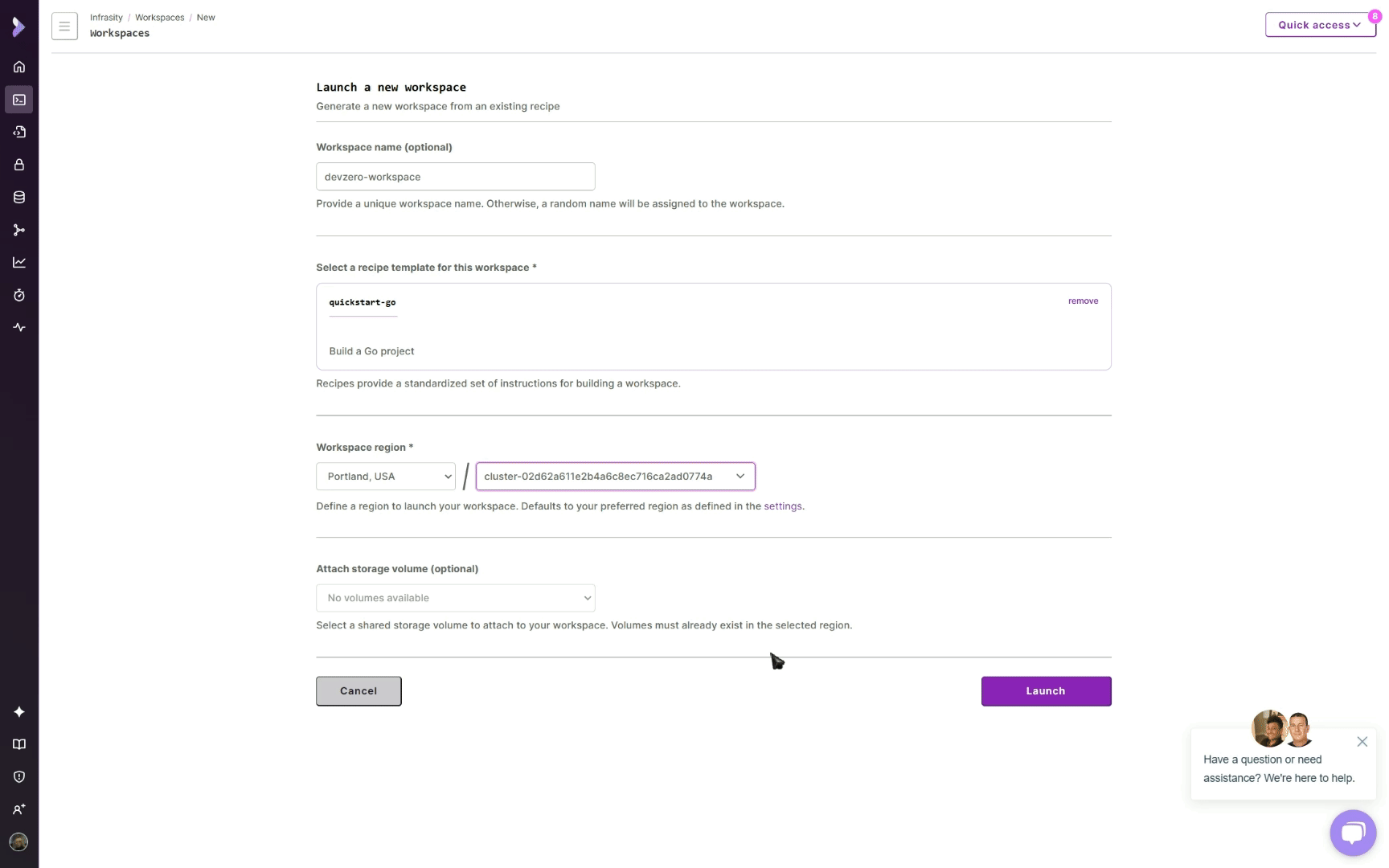Open the home icon in sidebar
Viewport: 1389px width, 868px height.
click(x=19, y=67)
